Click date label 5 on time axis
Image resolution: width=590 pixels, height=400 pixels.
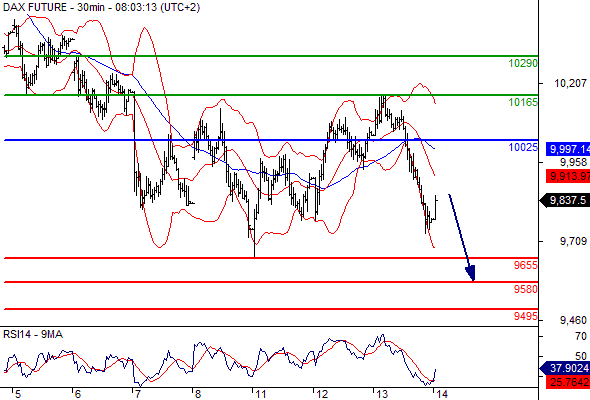[18, 394]
